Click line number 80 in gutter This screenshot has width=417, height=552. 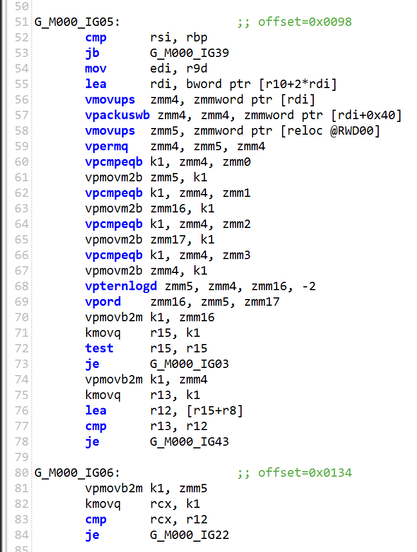coord(21,473)
